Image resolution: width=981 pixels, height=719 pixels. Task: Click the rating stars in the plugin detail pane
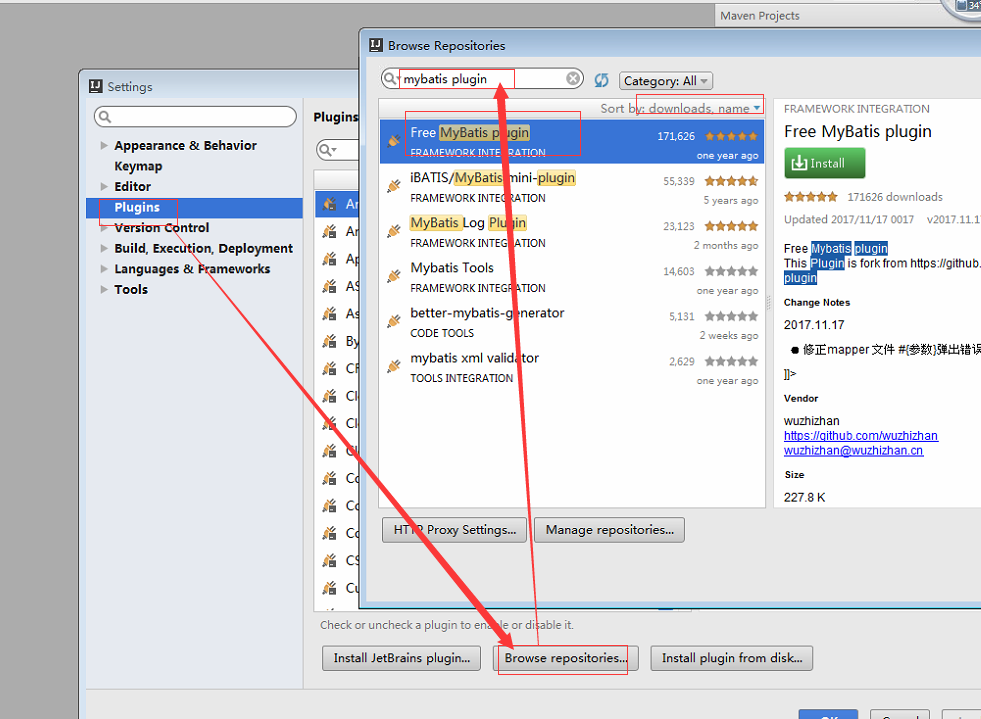(811, 197)
